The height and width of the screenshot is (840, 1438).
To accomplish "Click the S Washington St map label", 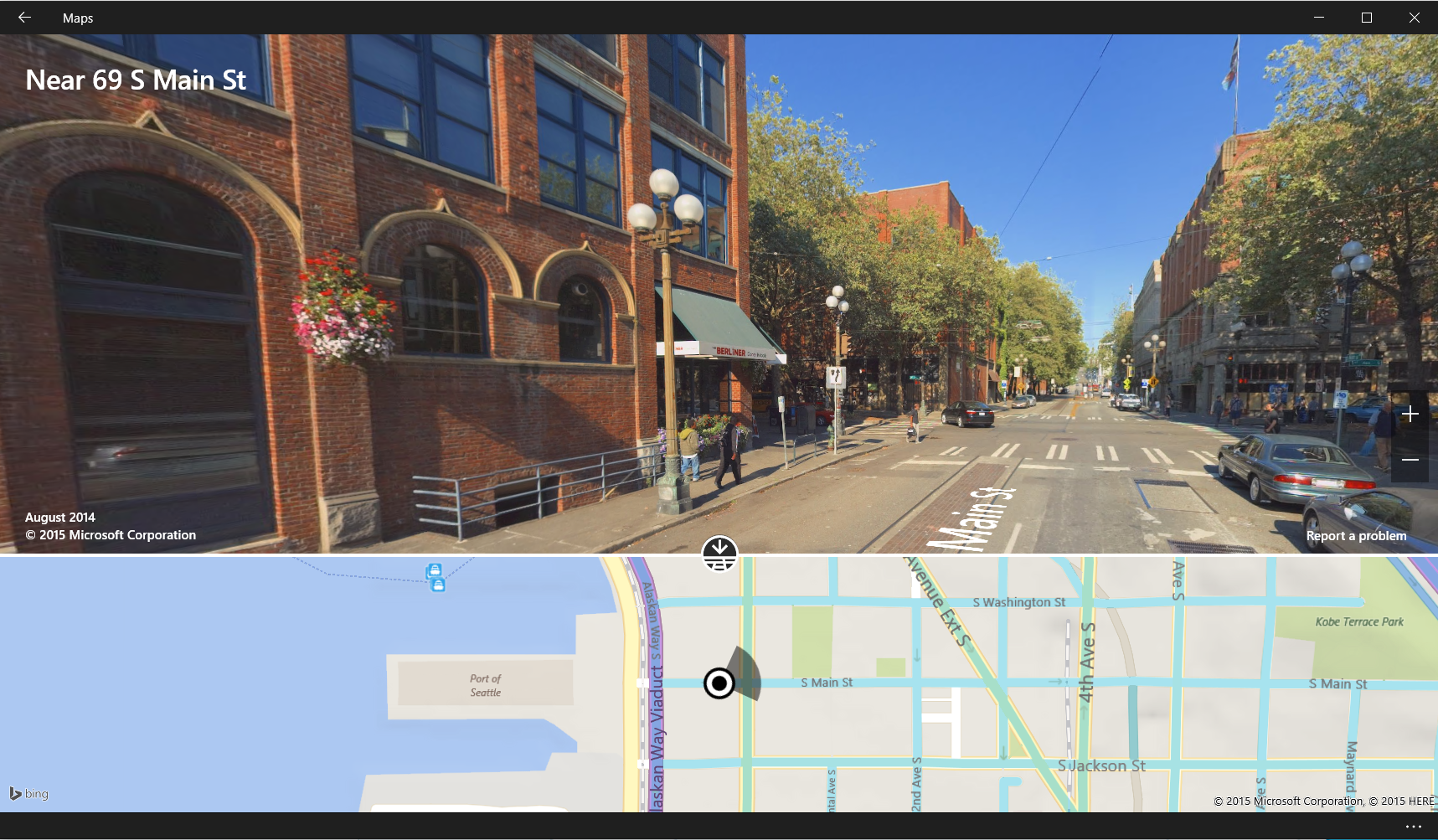I will click(x=1018, y=602).
